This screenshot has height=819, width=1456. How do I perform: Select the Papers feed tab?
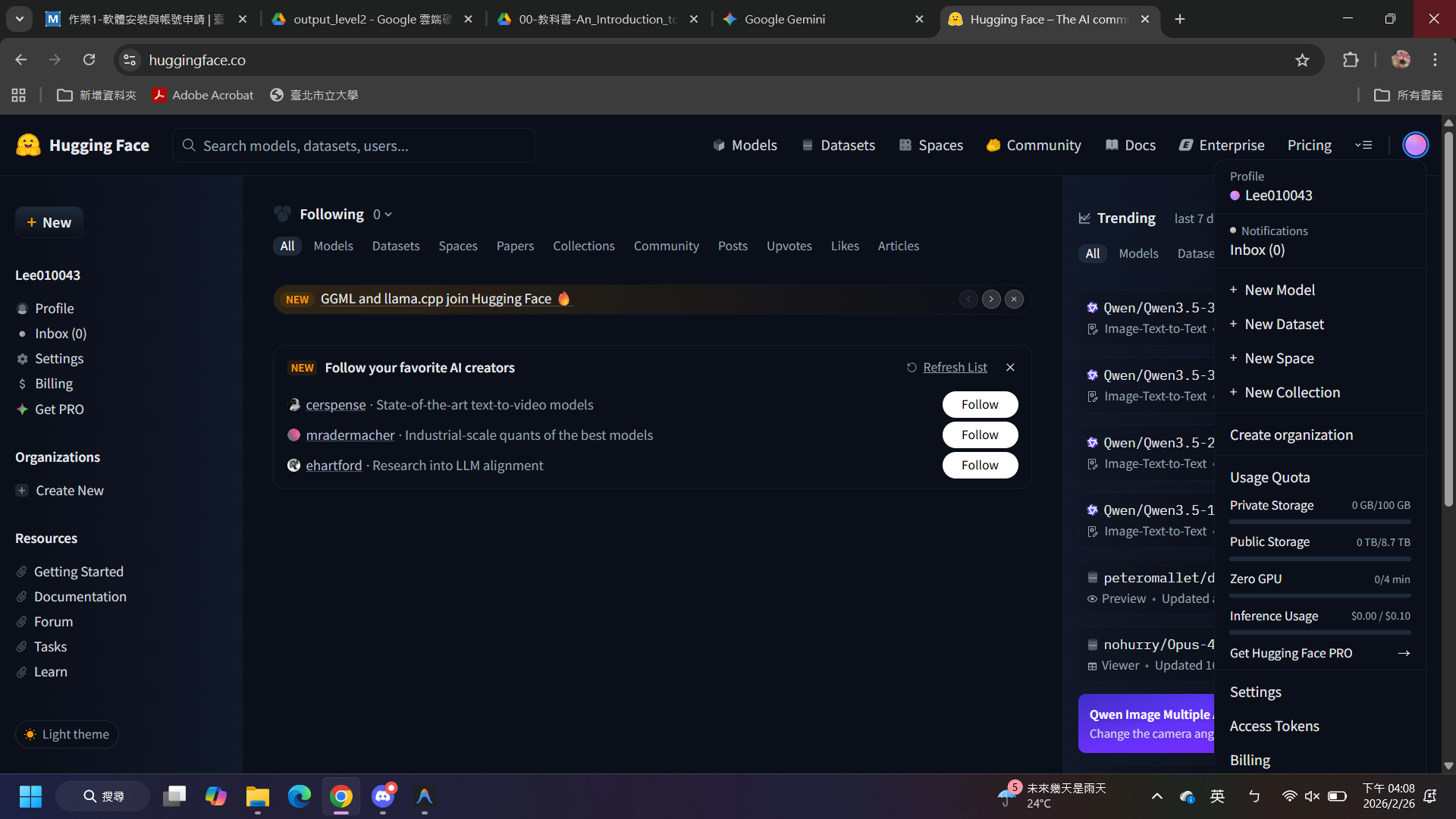point(515,246)
